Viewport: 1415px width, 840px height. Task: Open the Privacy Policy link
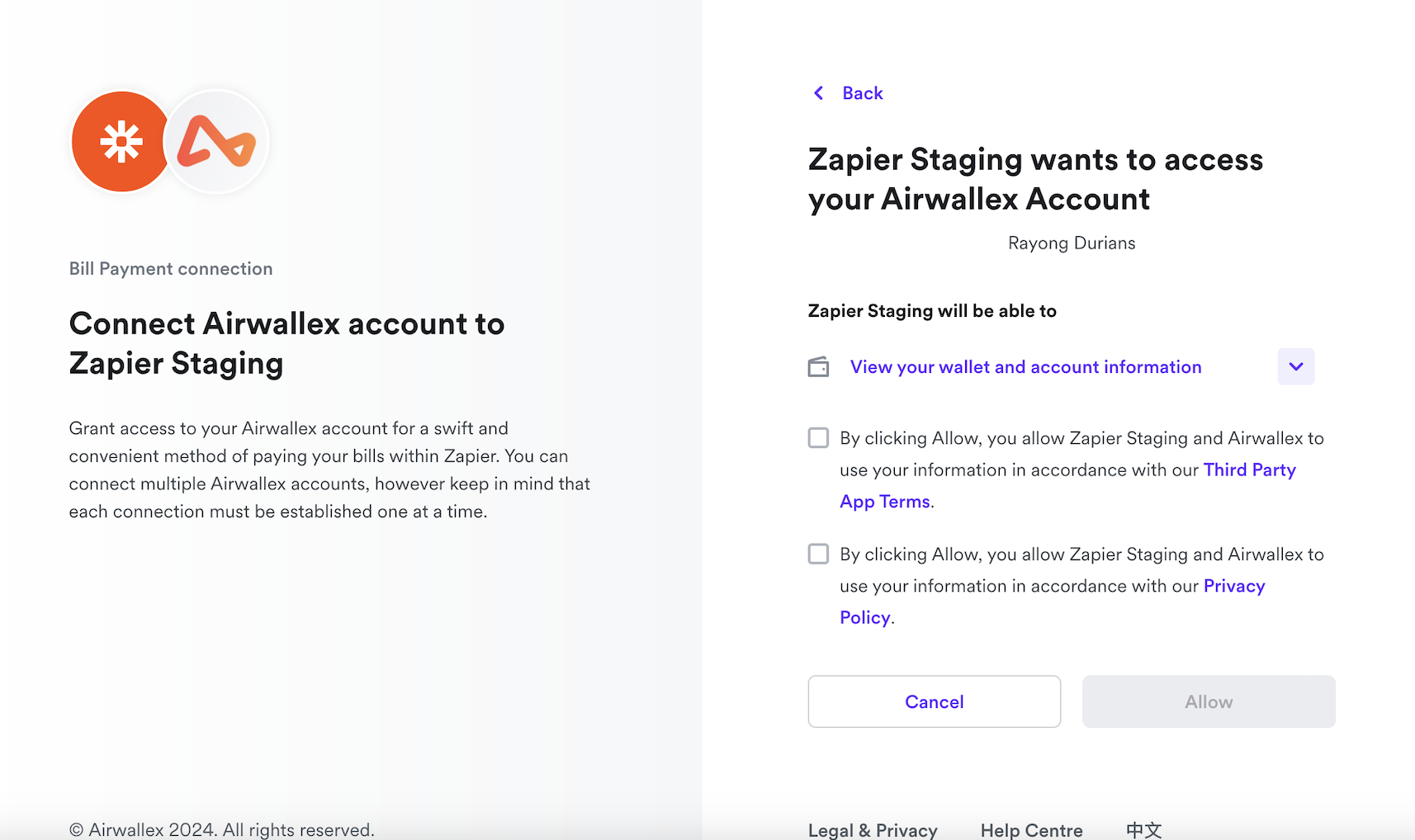pyautogui.click(x=1233, y=586)
